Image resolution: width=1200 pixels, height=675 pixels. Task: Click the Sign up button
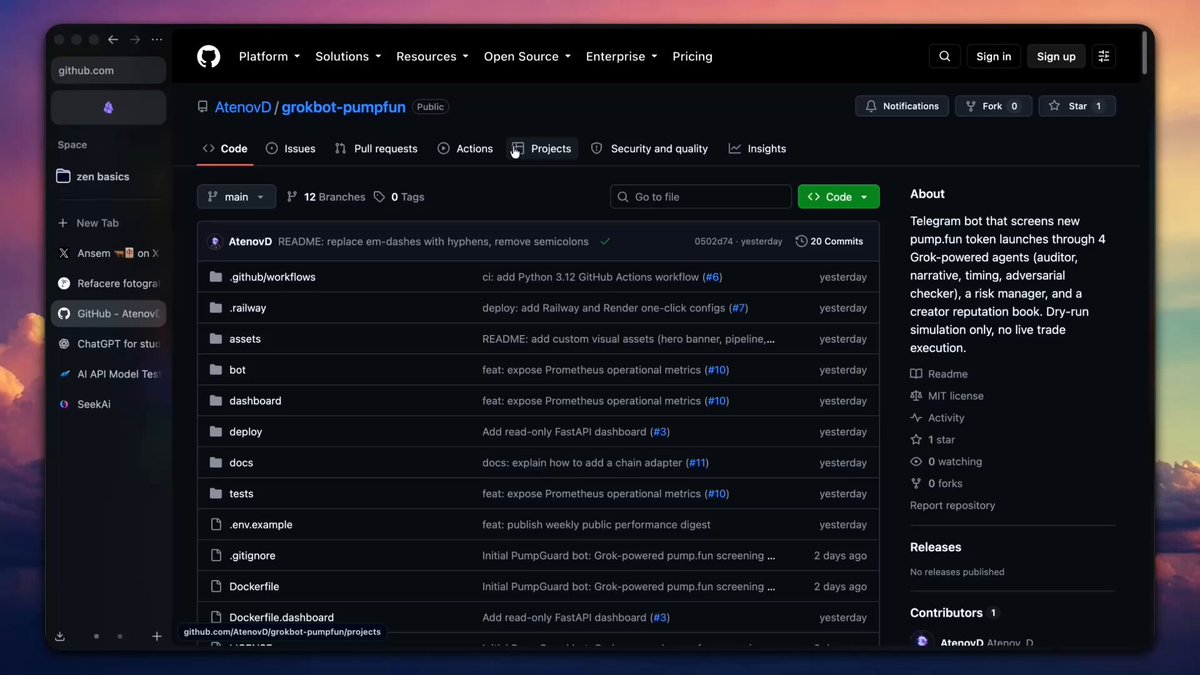coord(1056,57)
